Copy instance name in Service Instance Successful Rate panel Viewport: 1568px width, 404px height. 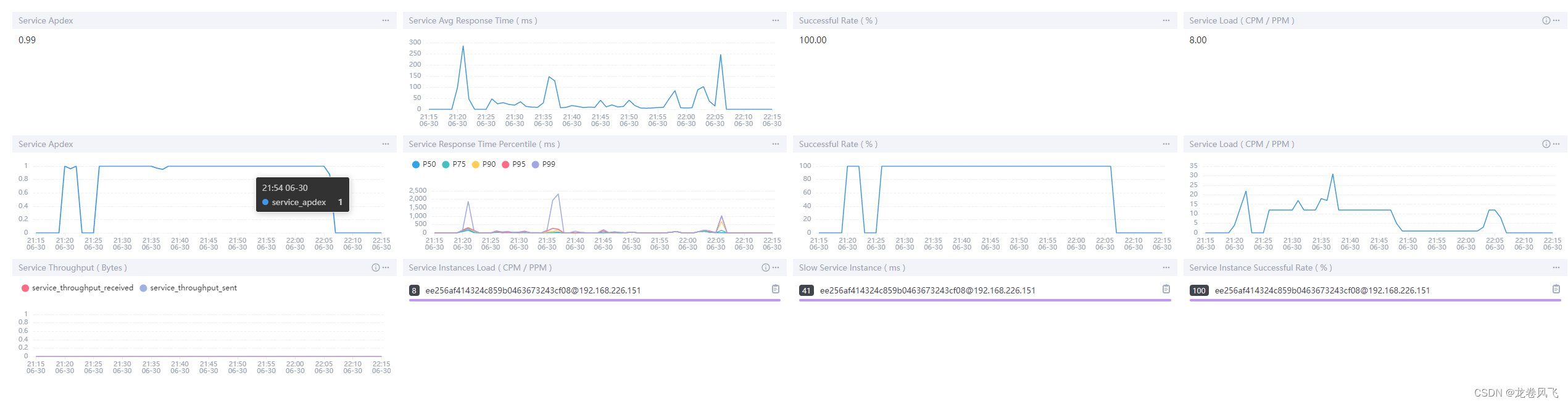[1556, 289]
